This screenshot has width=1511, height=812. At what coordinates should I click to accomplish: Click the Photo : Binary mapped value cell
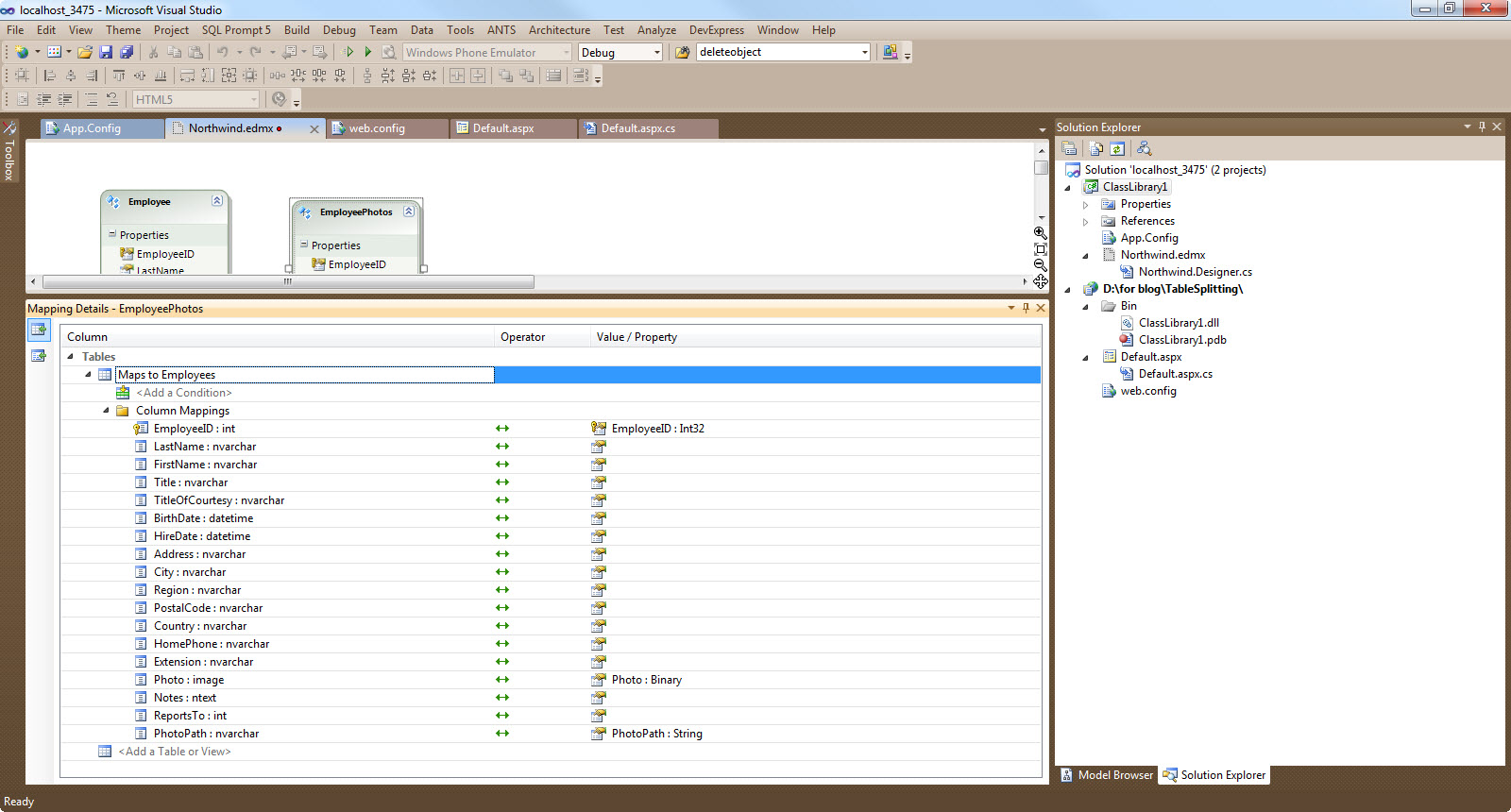(x=646, y=680)
